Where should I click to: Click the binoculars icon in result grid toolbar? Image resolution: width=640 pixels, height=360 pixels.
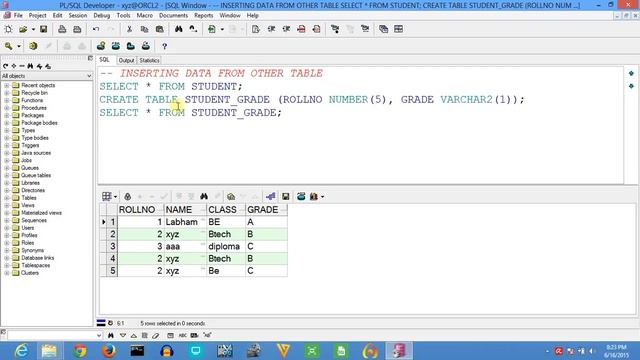(x=204, y=196)
